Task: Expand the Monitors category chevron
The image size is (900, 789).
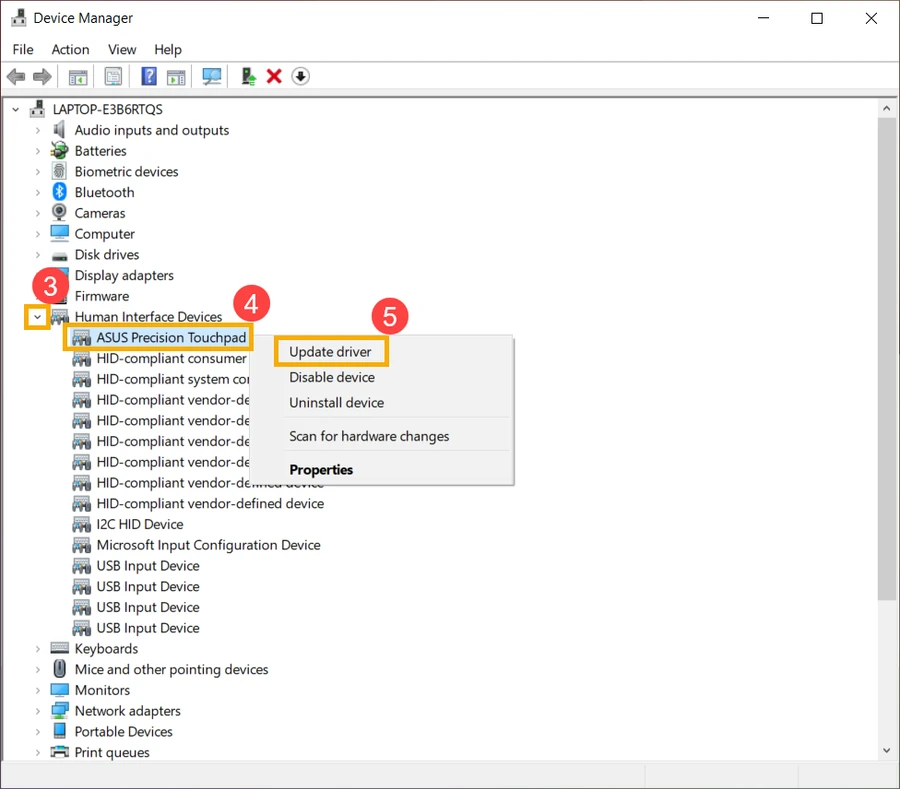Action: point(37,690)
